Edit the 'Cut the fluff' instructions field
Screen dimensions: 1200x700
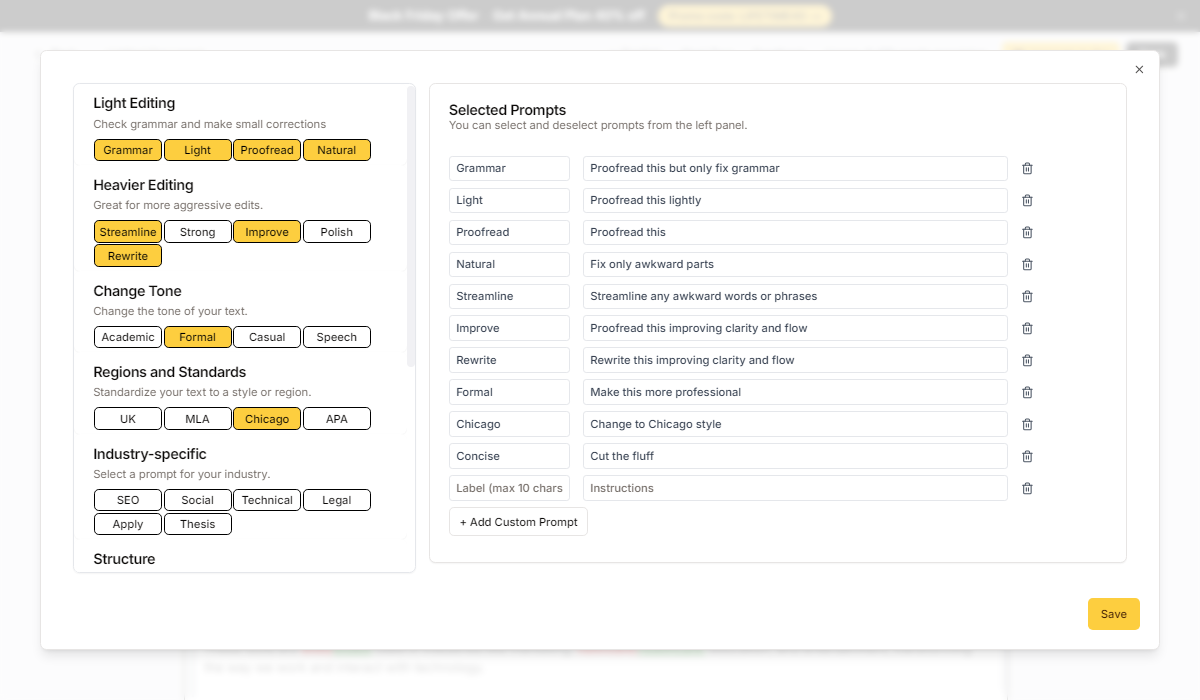click(x=794, y=456)
